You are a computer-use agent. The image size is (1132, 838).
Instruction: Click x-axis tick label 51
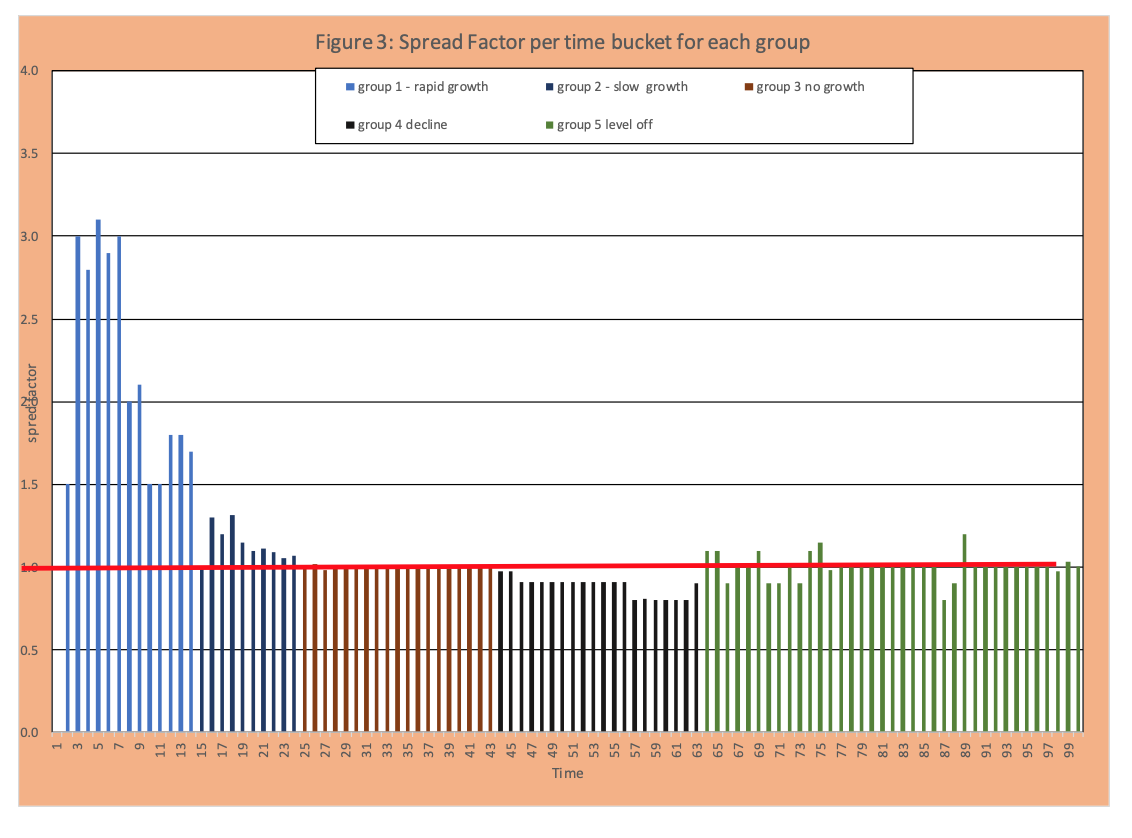pos(572,750)
